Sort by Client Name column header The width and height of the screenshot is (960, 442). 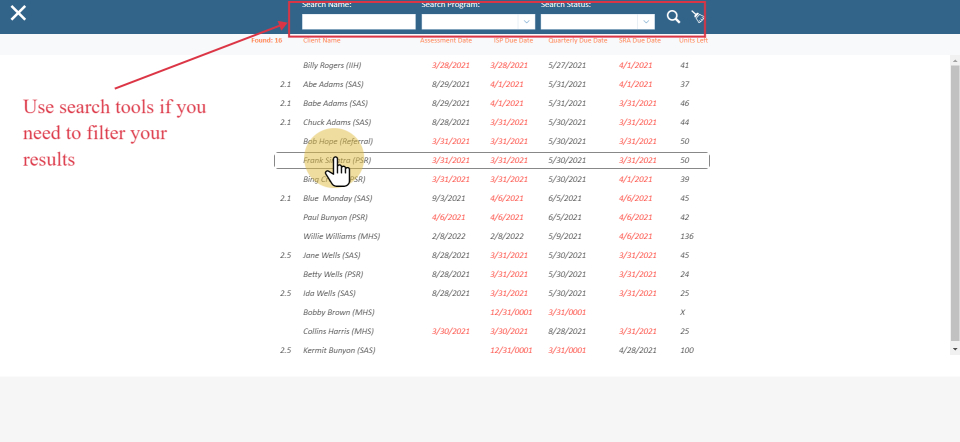[322, 41]
